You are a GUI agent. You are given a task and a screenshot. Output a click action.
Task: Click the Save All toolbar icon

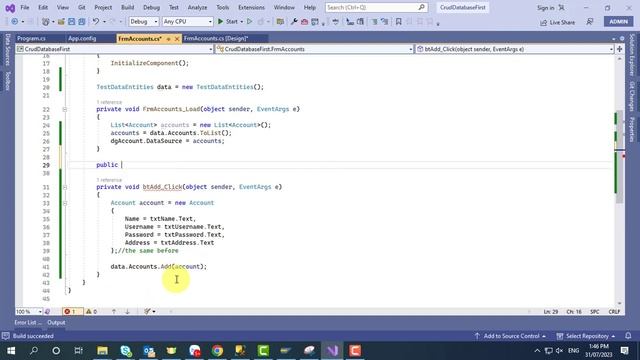click(82, 22)
